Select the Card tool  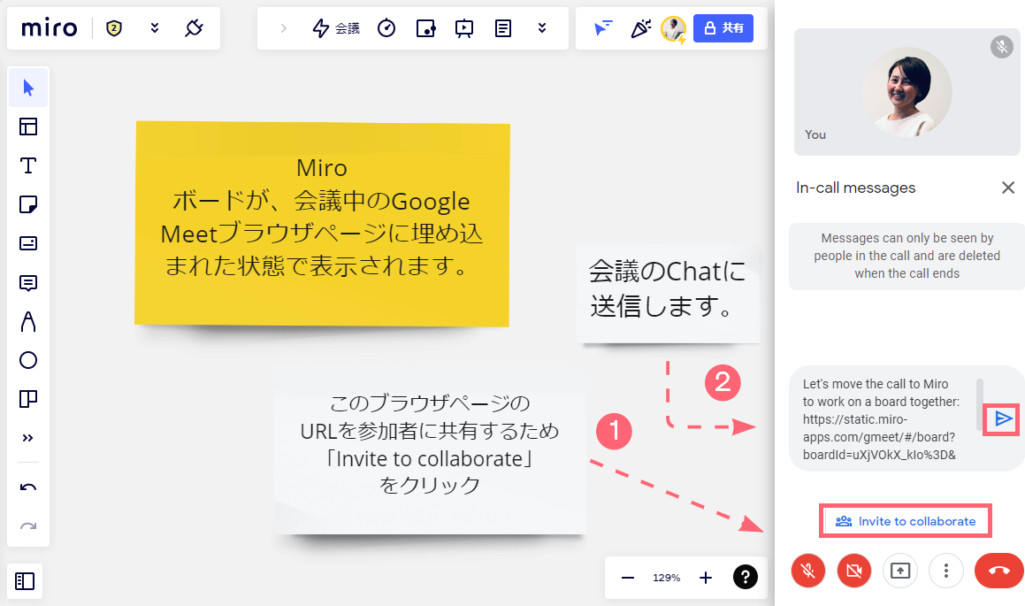28,243
